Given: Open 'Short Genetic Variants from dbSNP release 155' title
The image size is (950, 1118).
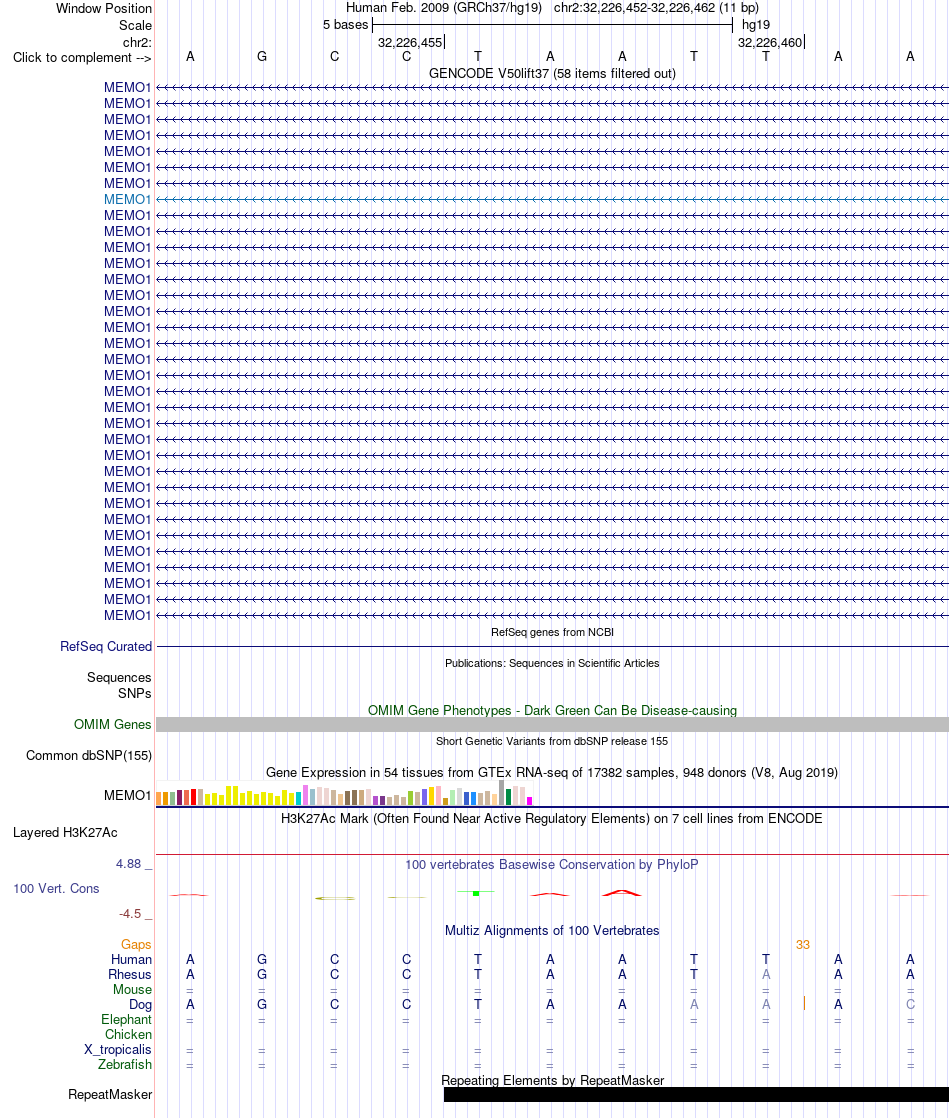Looking at the screenshot, I should [552, 742].
